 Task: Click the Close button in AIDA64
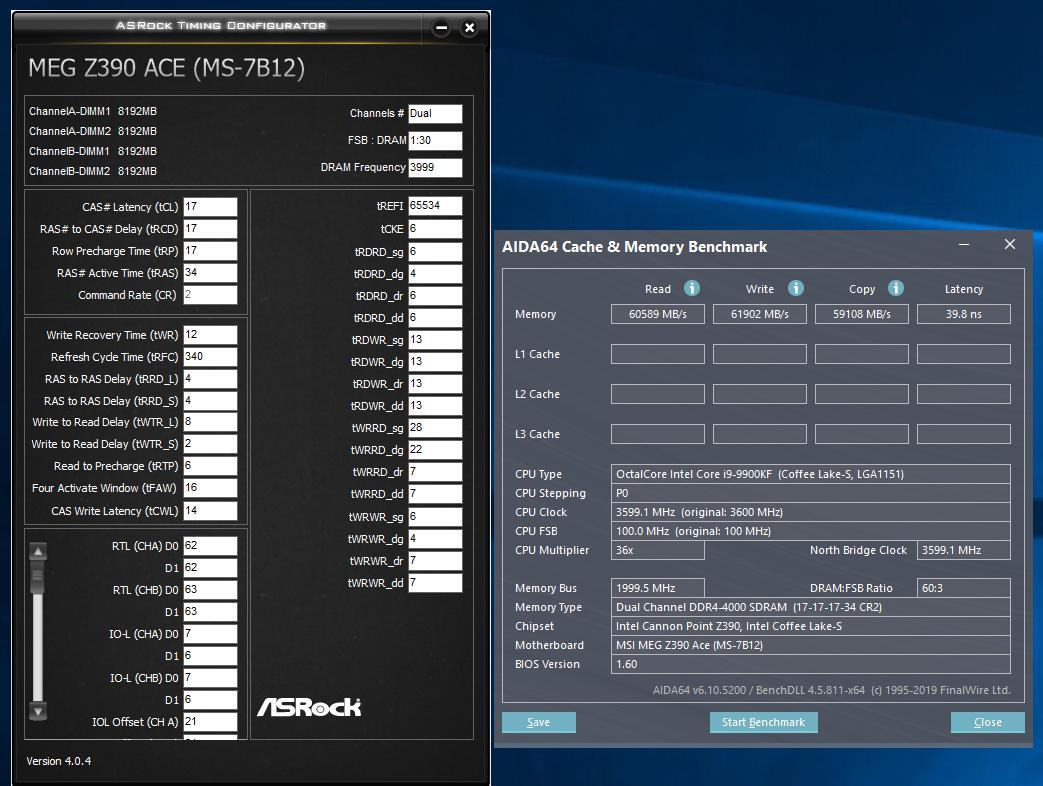[987, 722]
